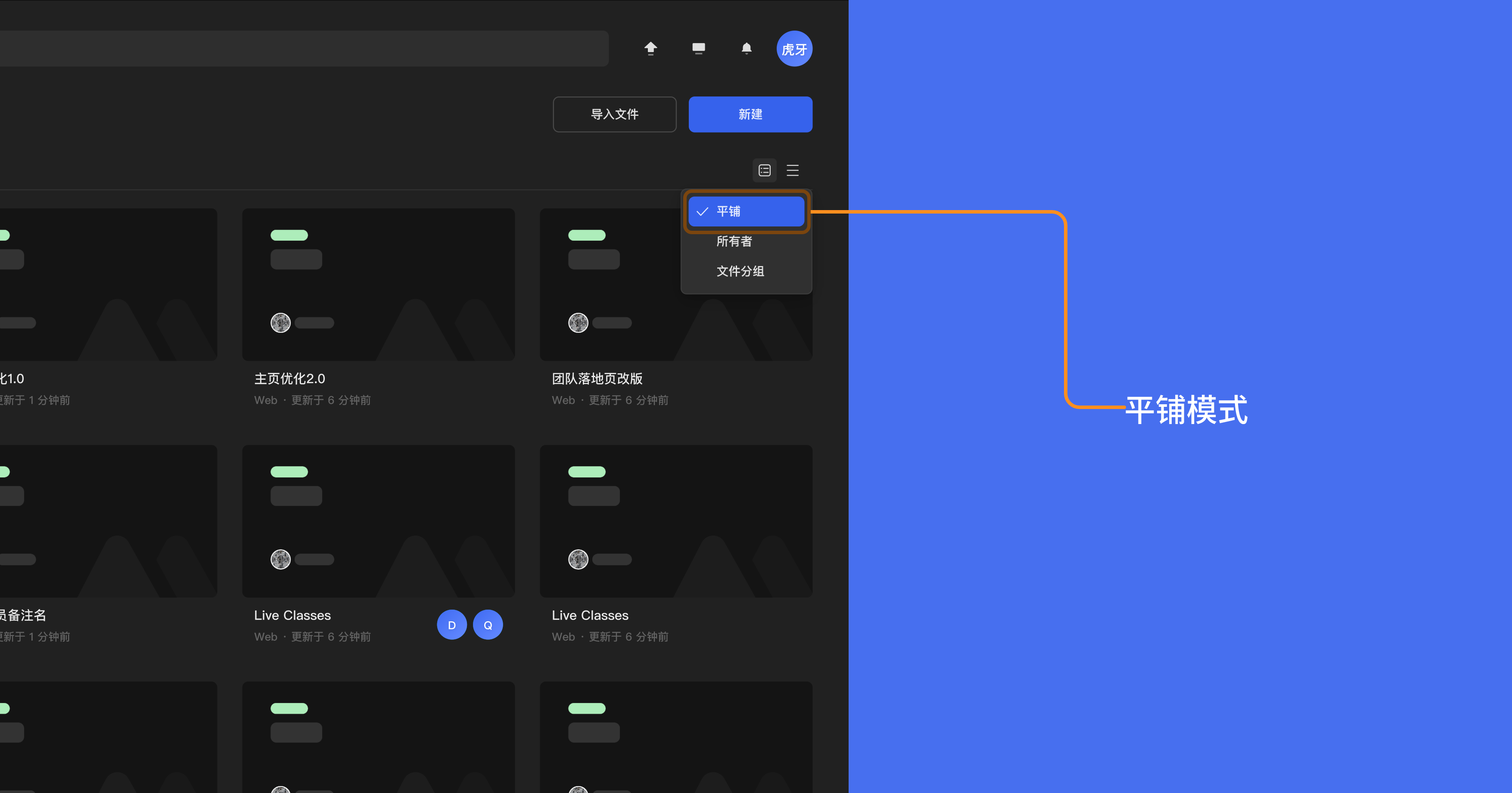Screen dimensions: 1512x793
Task: Open the 主页优化2.0 file thumbnail
Action: click(x=379, y=285)
